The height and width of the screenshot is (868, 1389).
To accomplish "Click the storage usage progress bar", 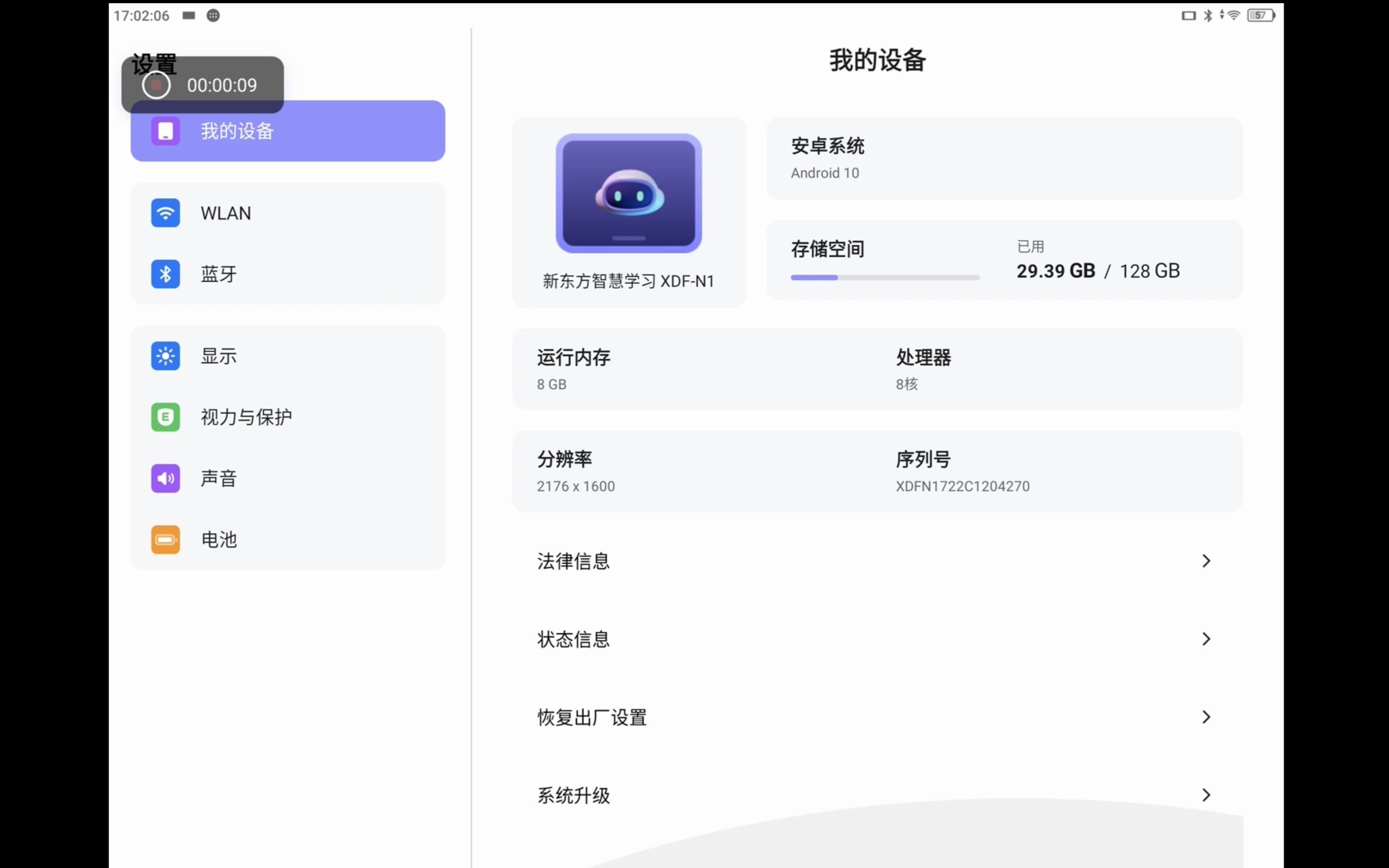I will pos(885,277).
